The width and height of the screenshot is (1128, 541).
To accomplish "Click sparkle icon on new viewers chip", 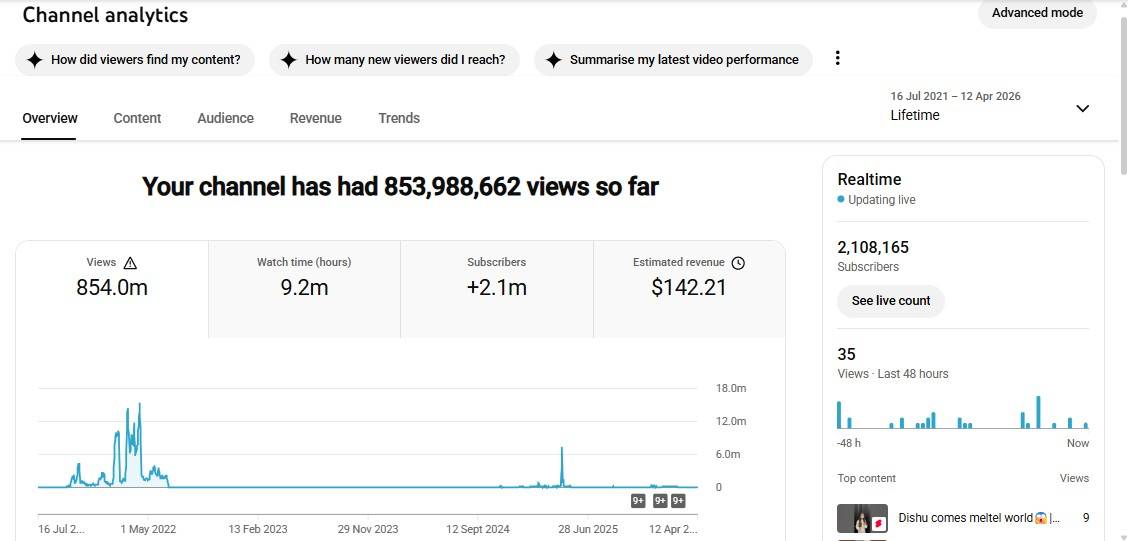I will coord(289,60).
